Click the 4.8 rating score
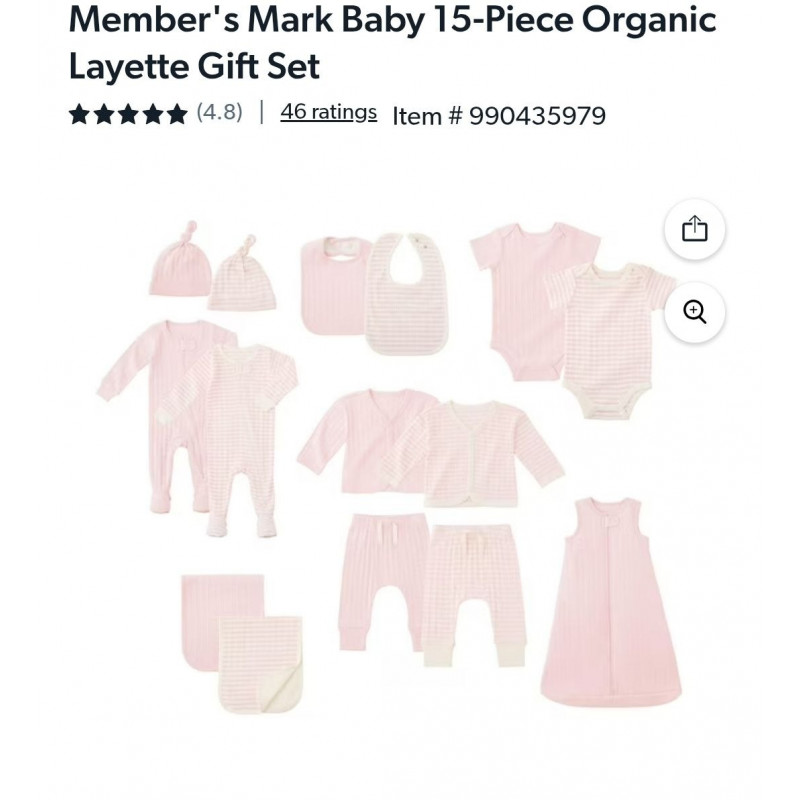This screenshot has height=800, width=800. (x=219, y=112)
